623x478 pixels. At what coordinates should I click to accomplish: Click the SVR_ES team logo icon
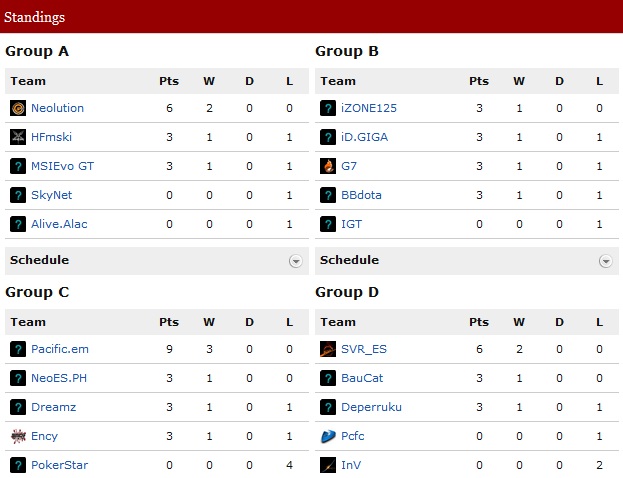click(328, 349)
